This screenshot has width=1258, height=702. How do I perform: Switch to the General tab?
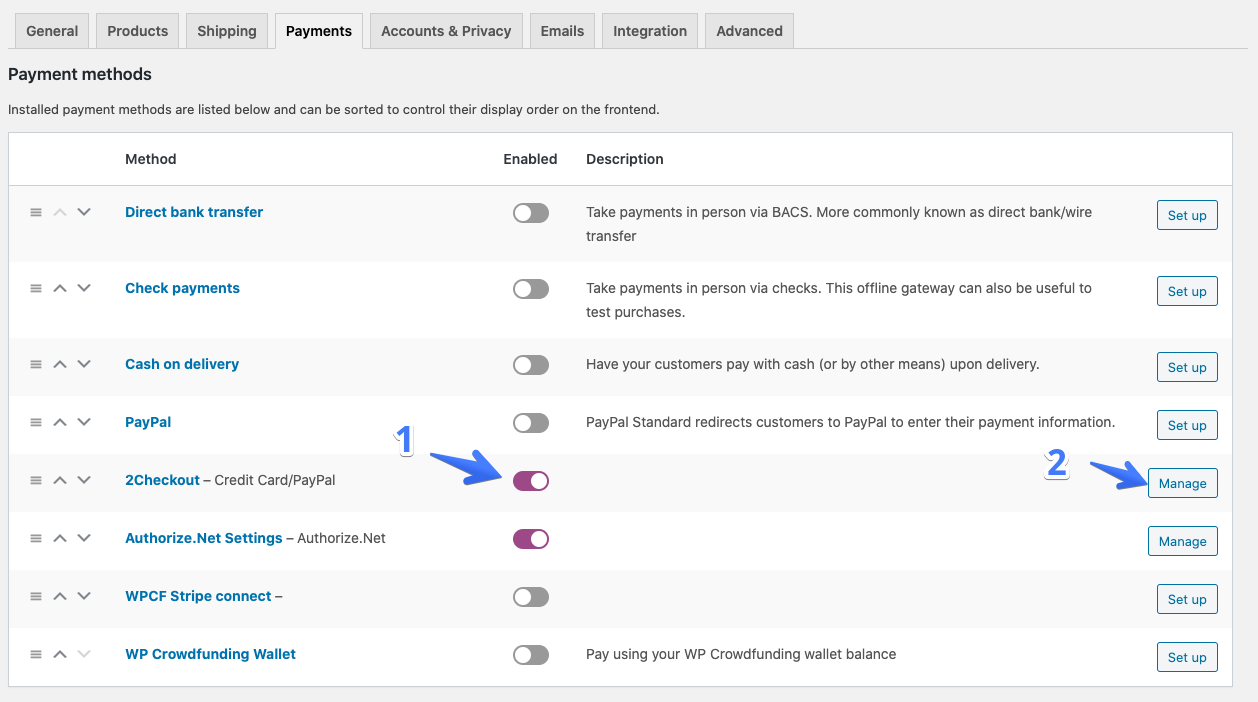52,31
